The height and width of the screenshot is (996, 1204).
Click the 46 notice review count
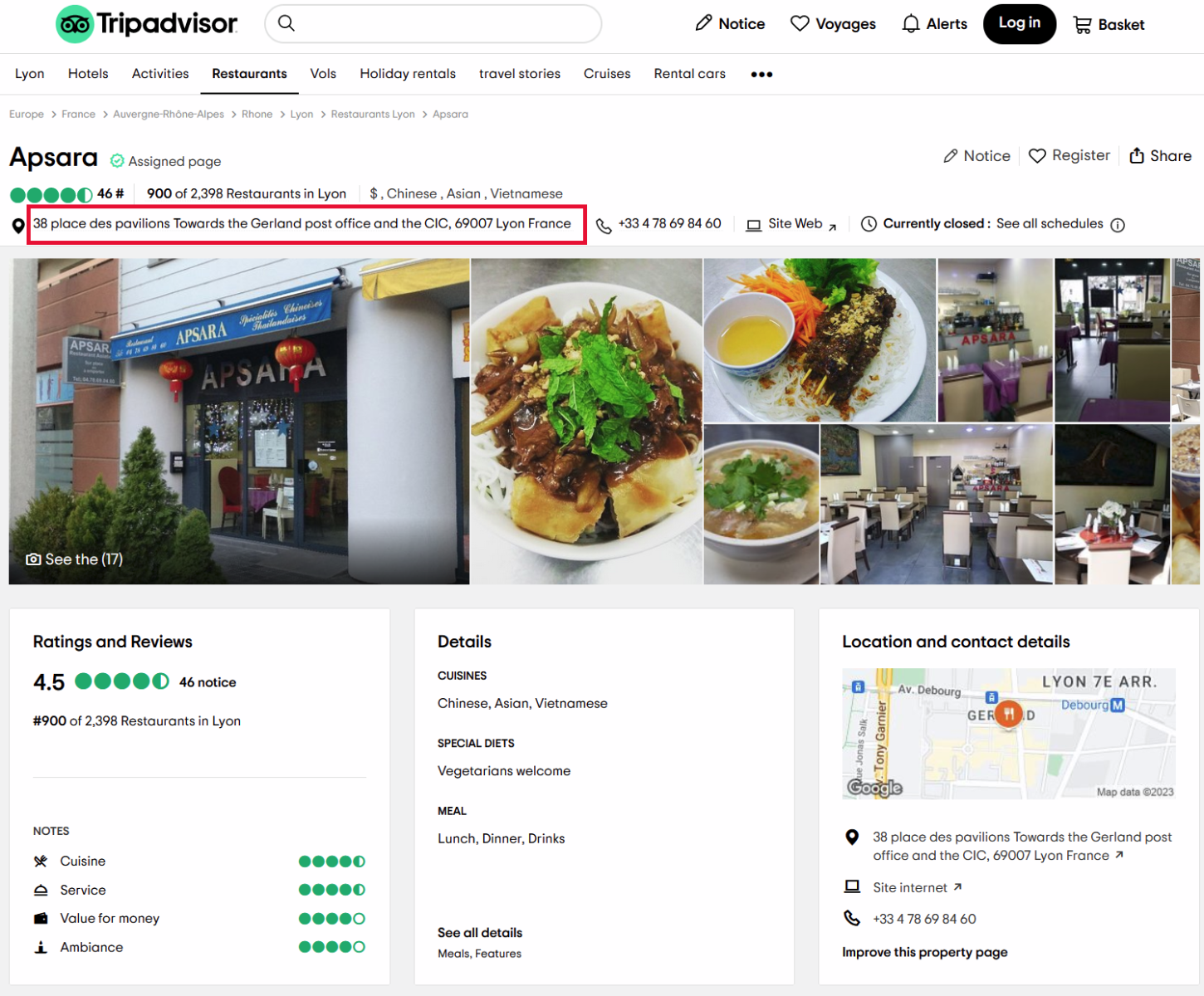pyautogui.click(x=208, y=682)
